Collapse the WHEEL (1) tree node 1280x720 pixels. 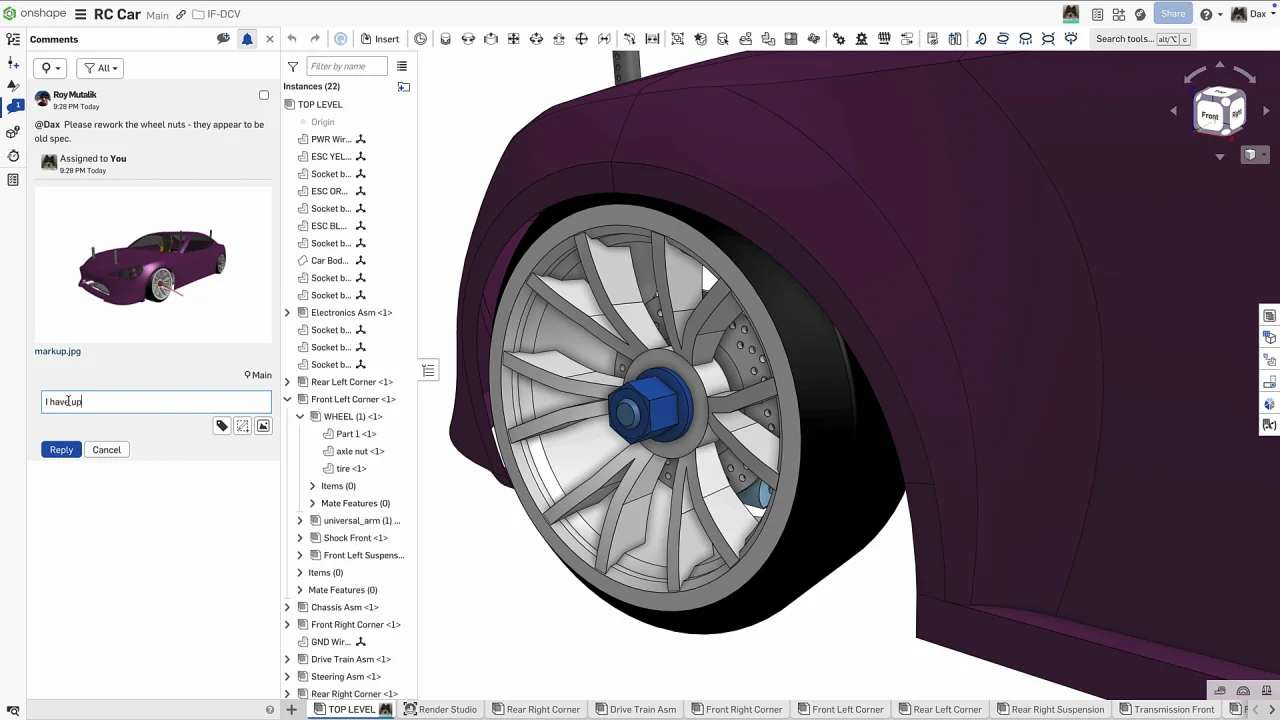[x=300, y=417]
